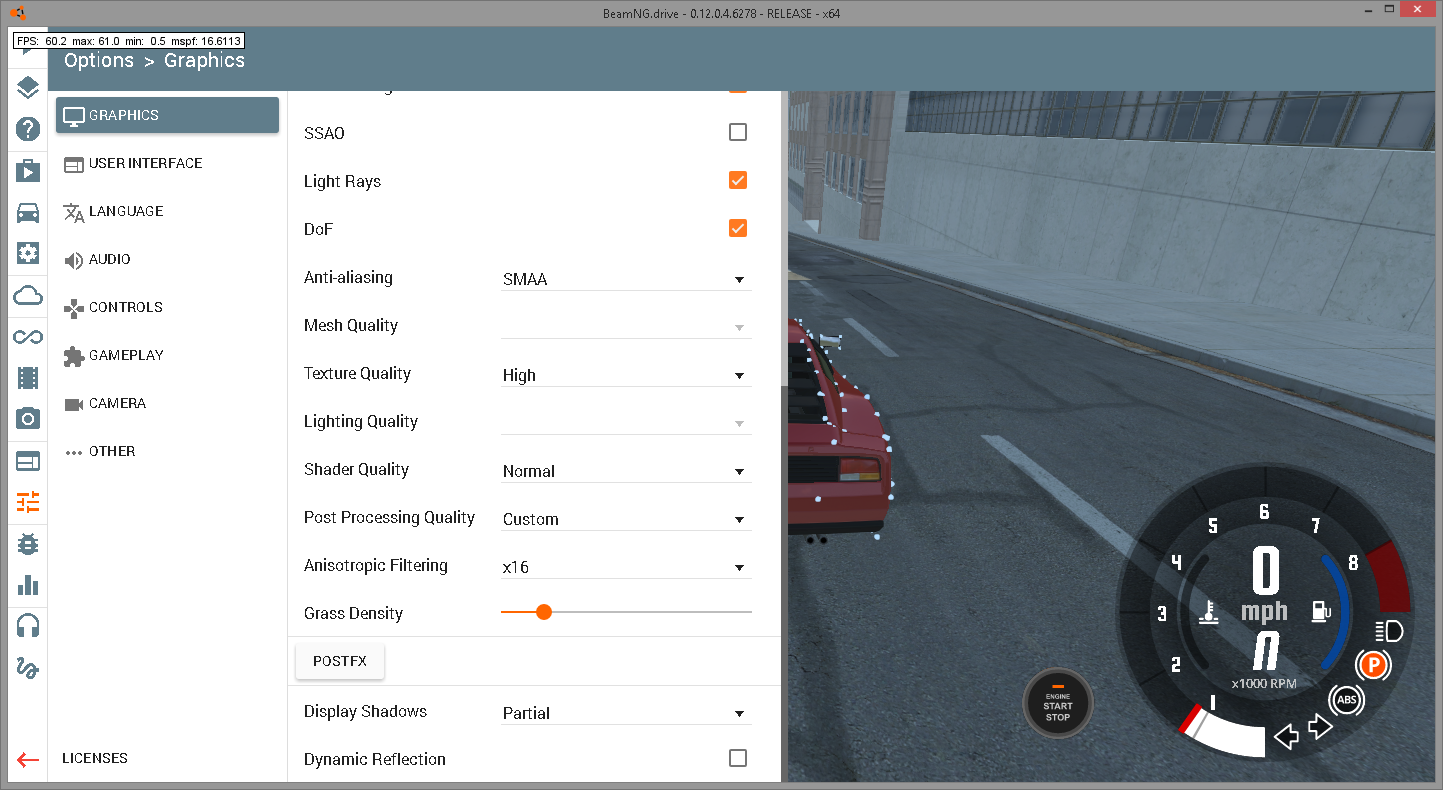Switch to Audio options
The height and width of the screenshot is (790, 1443).
coord(167,259)
